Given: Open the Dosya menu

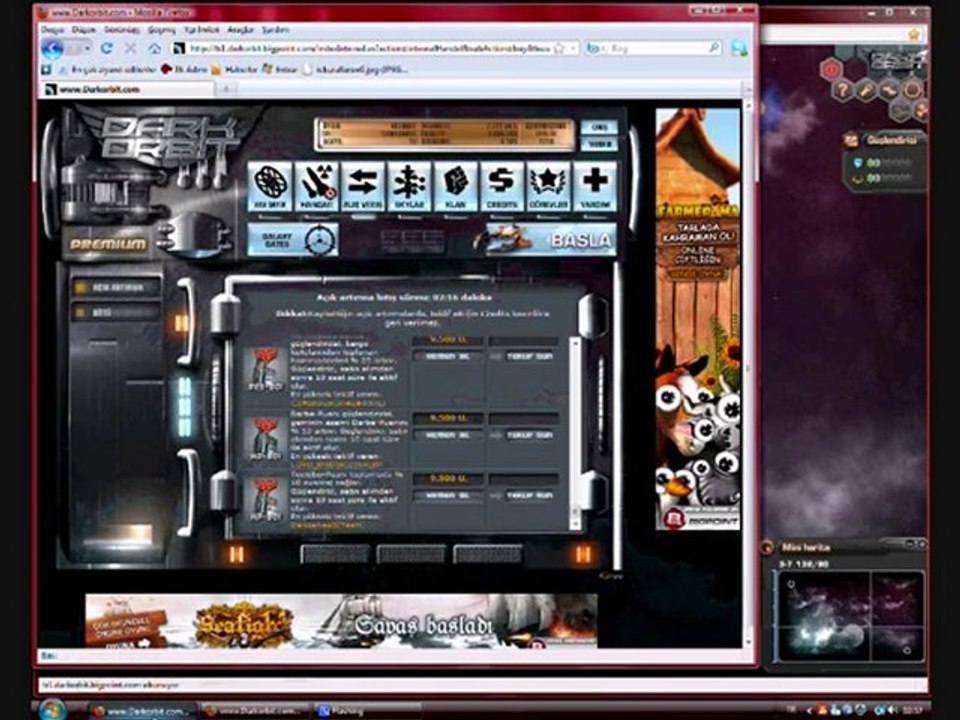Looking at the screenshot, I should point(52,29).
